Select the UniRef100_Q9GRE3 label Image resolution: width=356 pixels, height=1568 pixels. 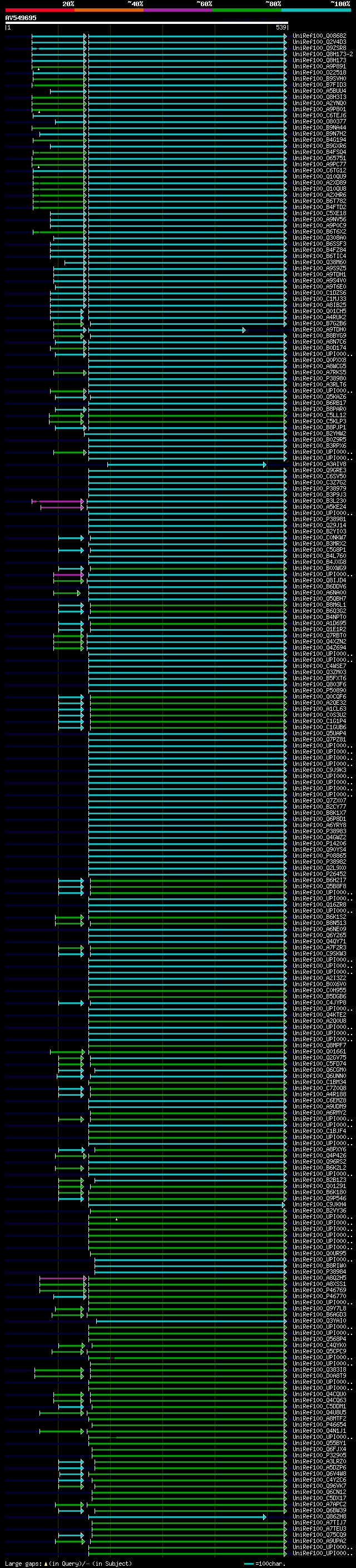pos(319,471)
